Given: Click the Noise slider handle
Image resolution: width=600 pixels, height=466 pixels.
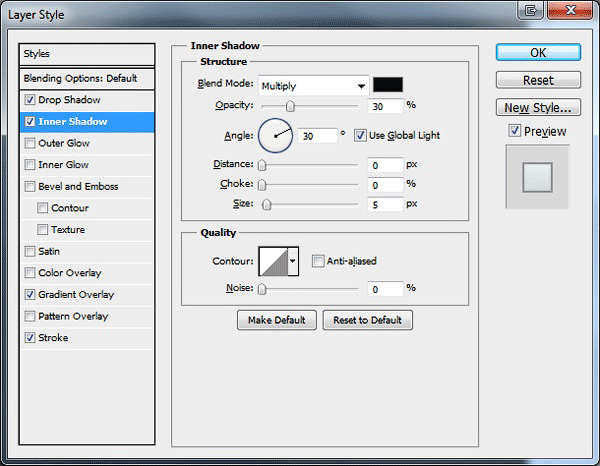Looking at the screenshot, I should tap(262, 289).
